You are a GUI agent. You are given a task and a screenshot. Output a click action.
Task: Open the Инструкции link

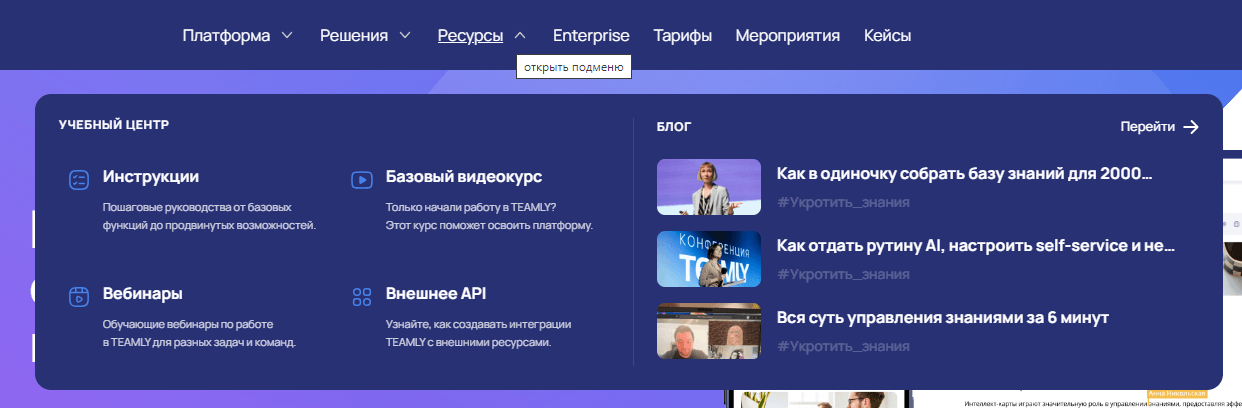pyautogui.click(x=151, y=177)
